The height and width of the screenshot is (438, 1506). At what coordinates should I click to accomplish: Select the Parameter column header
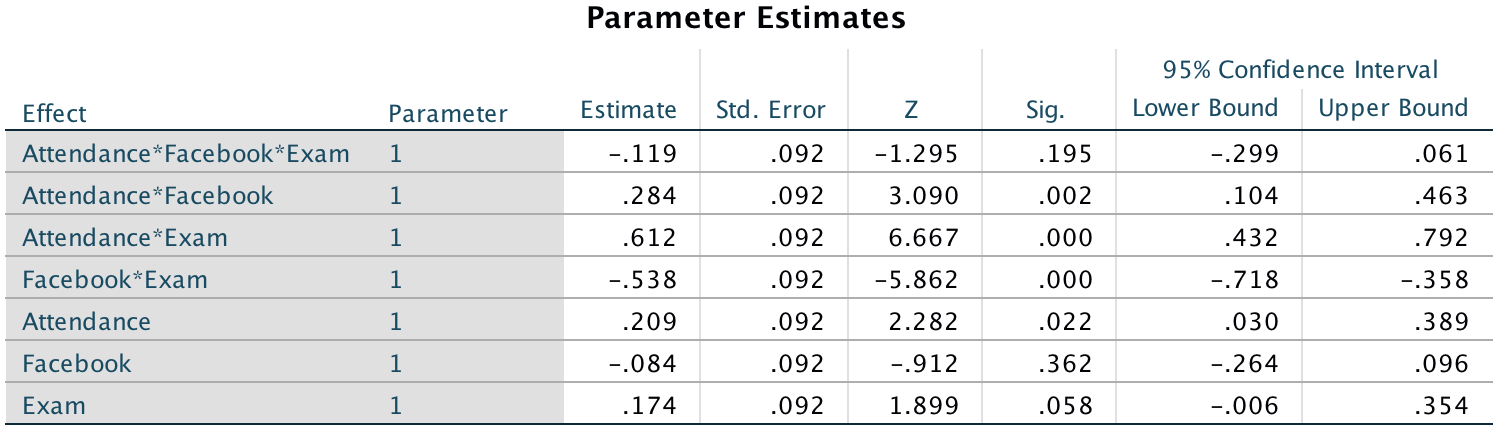447,113
